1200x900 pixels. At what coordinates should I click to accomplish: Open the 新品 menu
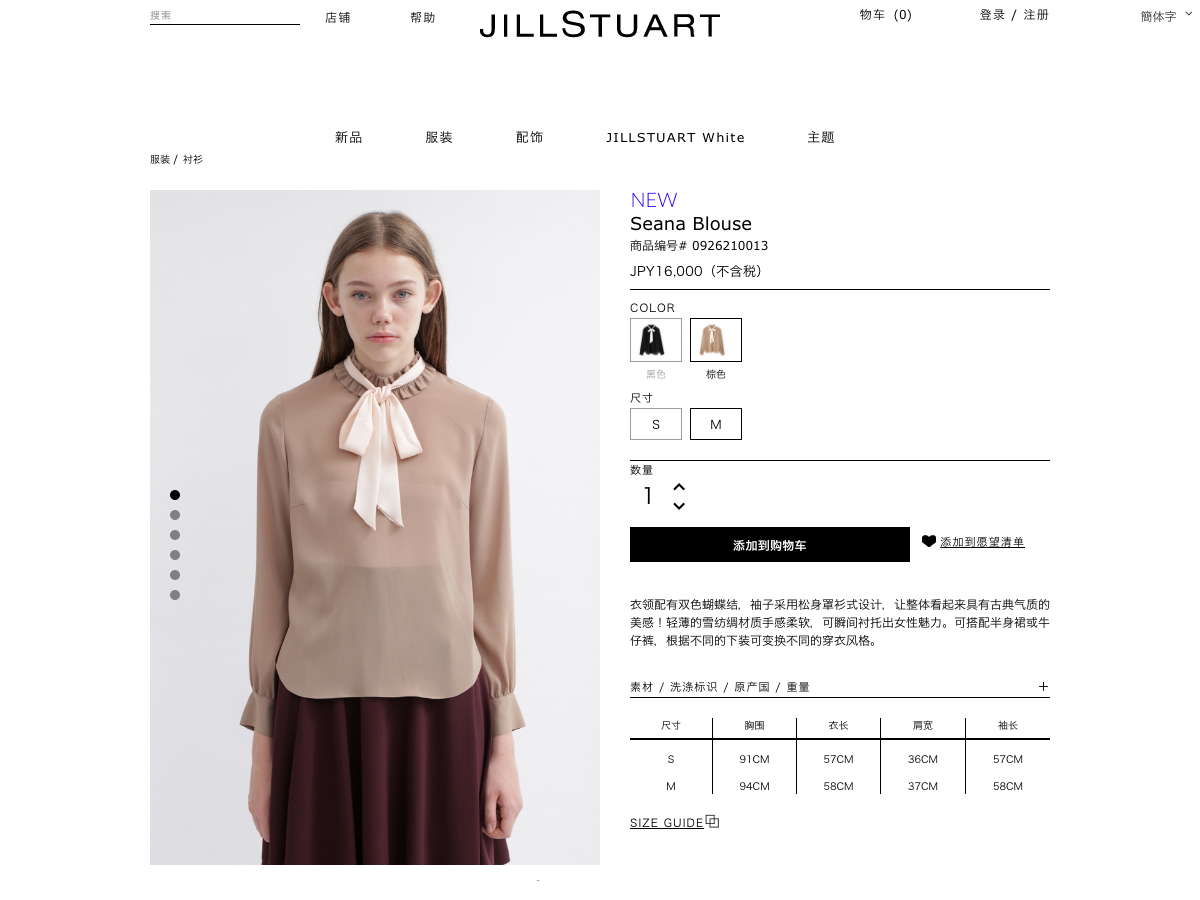pos(348,137)
